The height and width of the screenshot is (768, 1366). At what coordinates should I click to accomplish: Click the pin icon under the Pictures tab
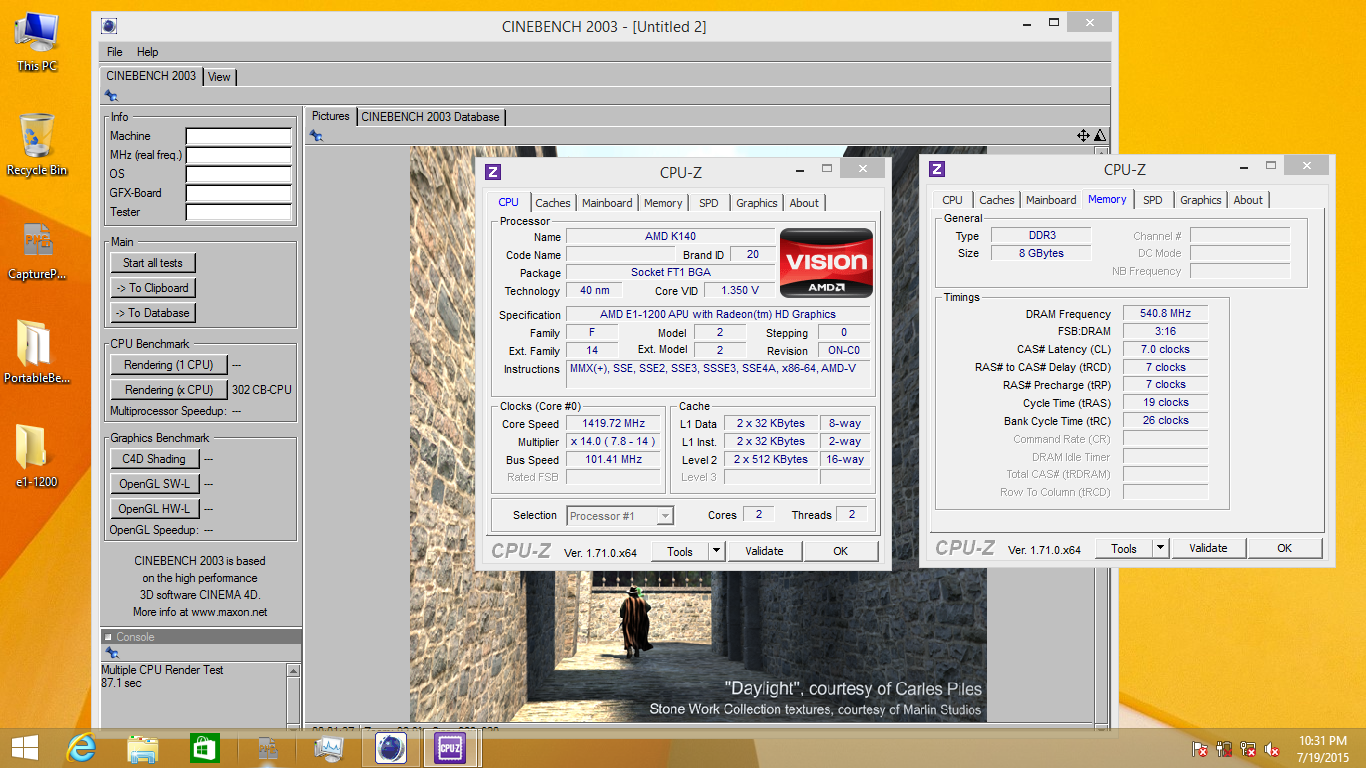316,136
